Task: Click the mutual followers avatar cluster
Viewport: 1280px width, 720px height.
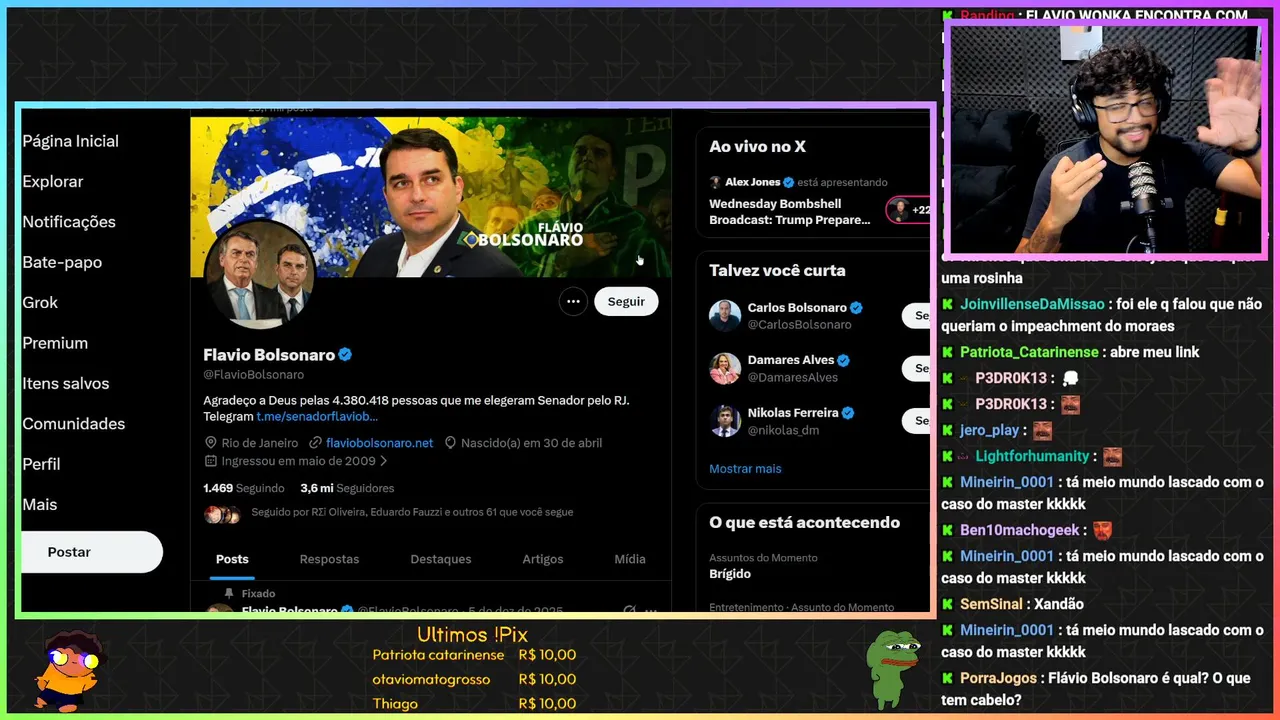Action: (x=222, y=515)
